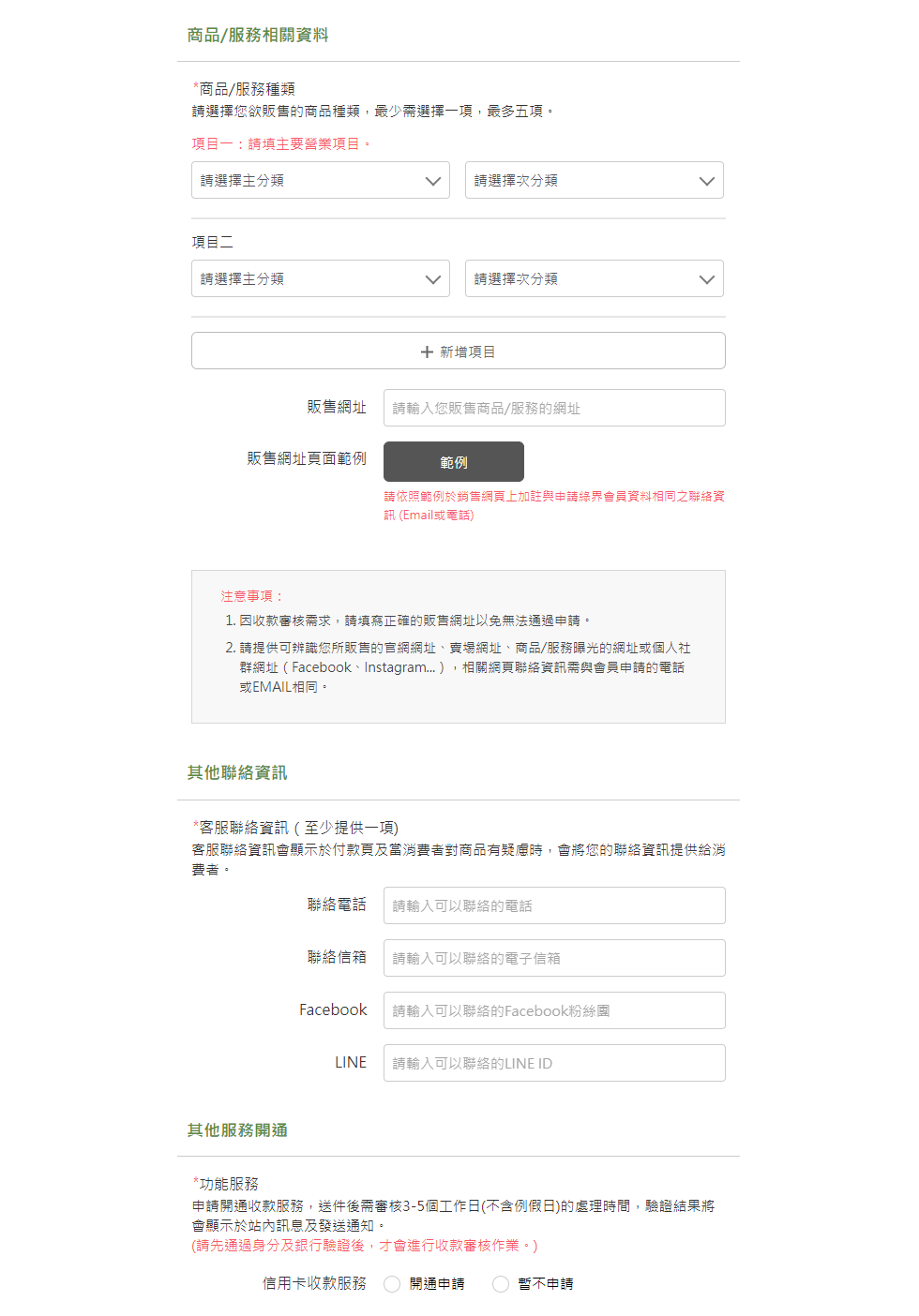Click the 其他聯絡資訊 section heading
Viewport: 919px width, 1316px height.
237,772
